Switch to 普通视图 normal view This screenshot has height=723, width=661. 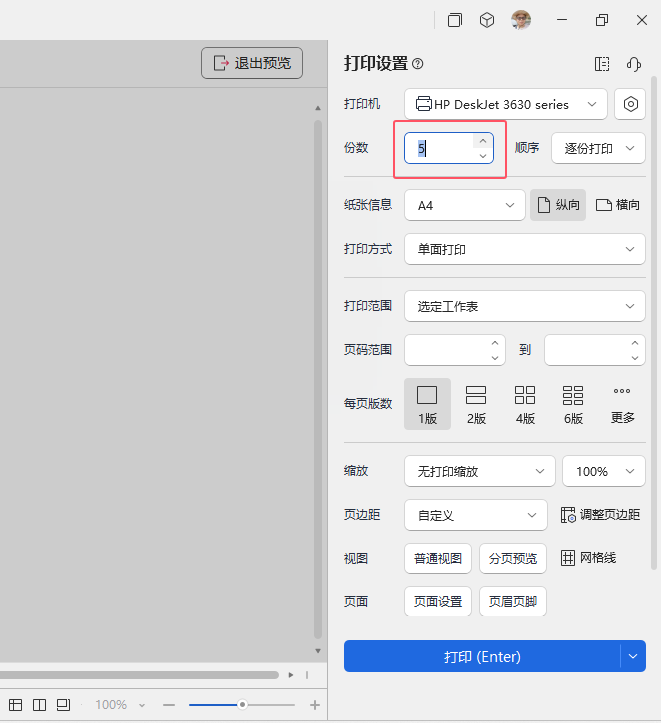click(x=438, y=558)
